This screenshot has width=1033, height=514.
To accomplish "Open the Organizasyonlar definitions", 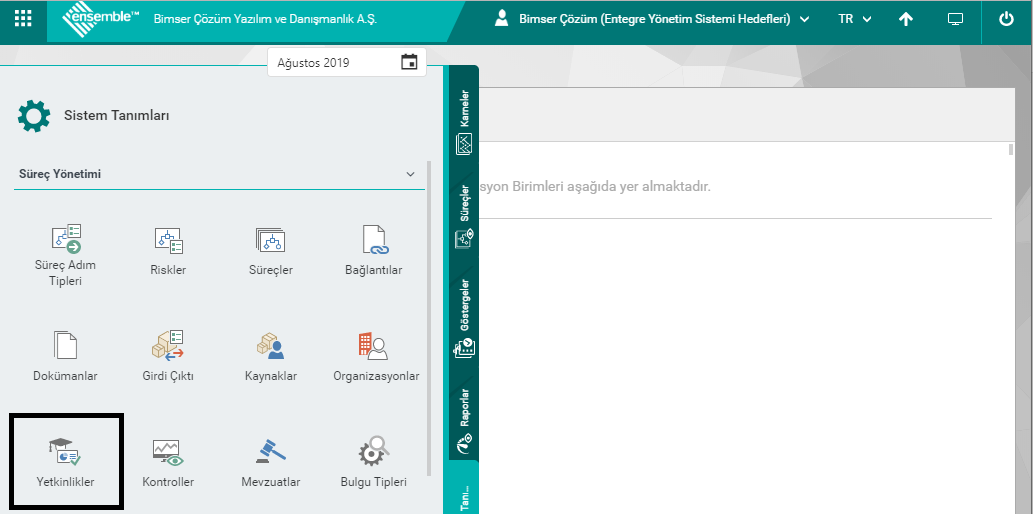I will [376, 357].
